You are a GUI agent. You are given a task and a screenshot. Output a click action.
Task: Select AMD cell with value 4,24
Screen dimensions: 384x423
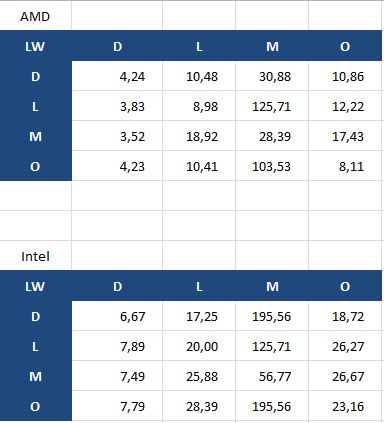click(117, 76)
